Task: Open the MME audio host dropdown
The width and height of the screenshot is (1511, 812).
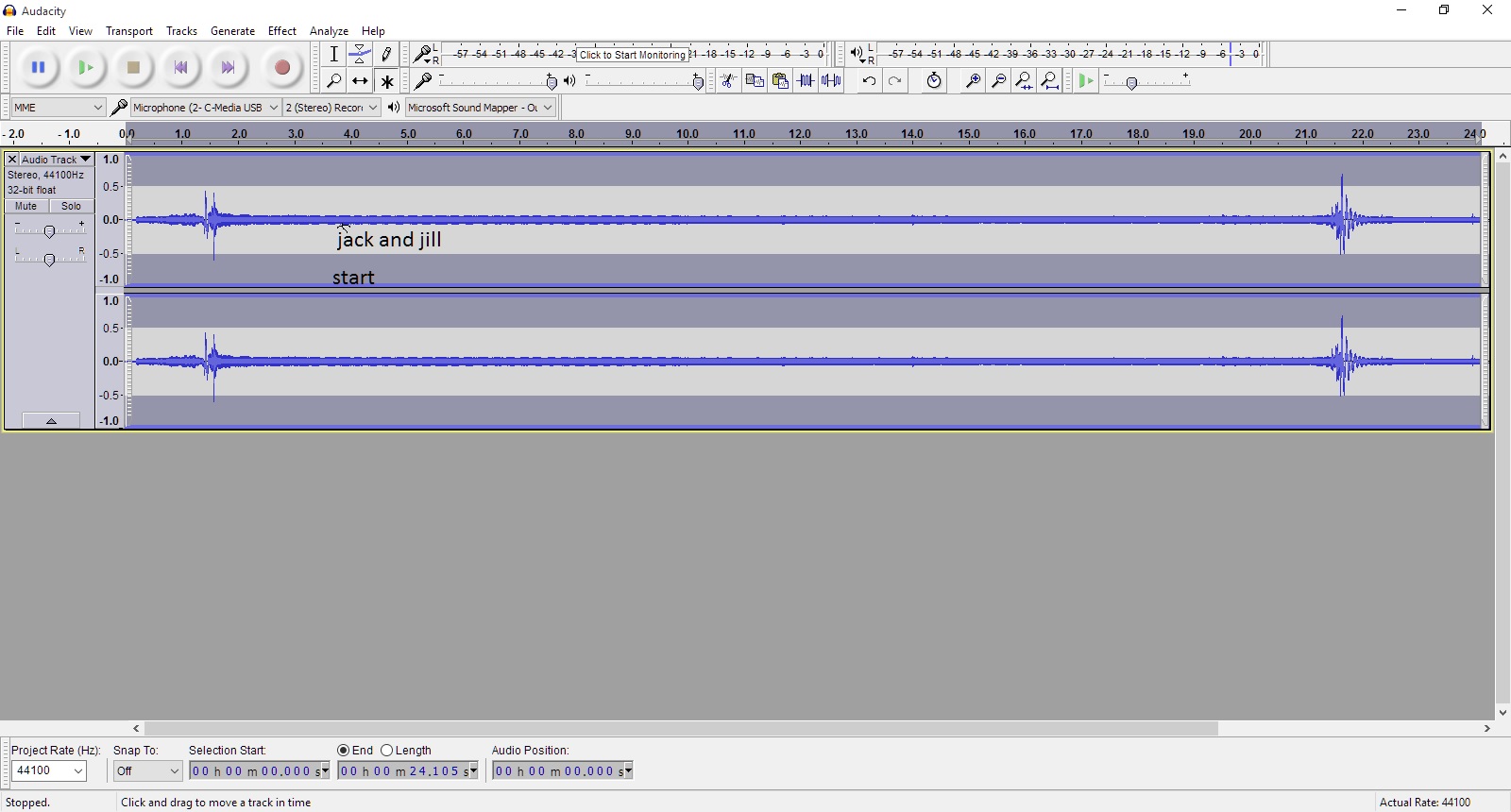Action: [x=58, y=108]
